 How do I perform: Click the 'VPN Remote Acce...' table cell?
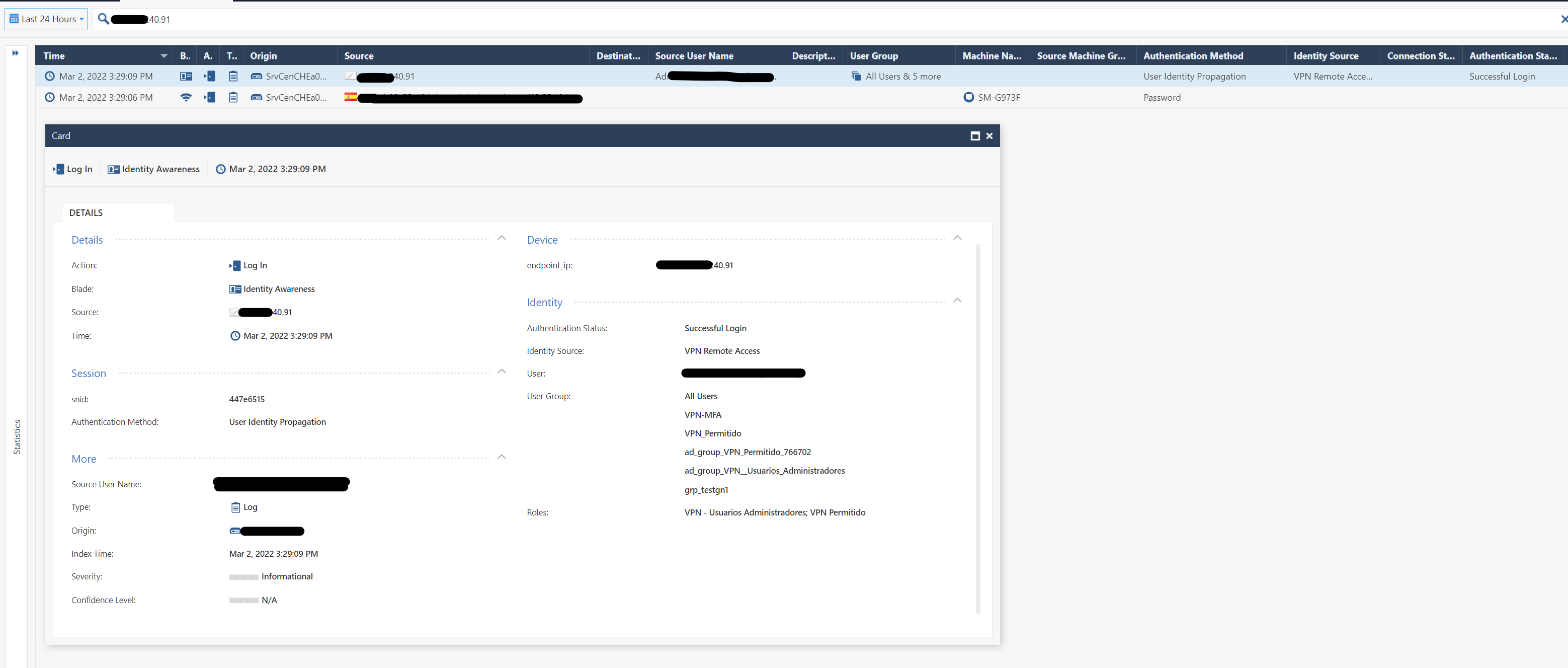pos(1333,76)
